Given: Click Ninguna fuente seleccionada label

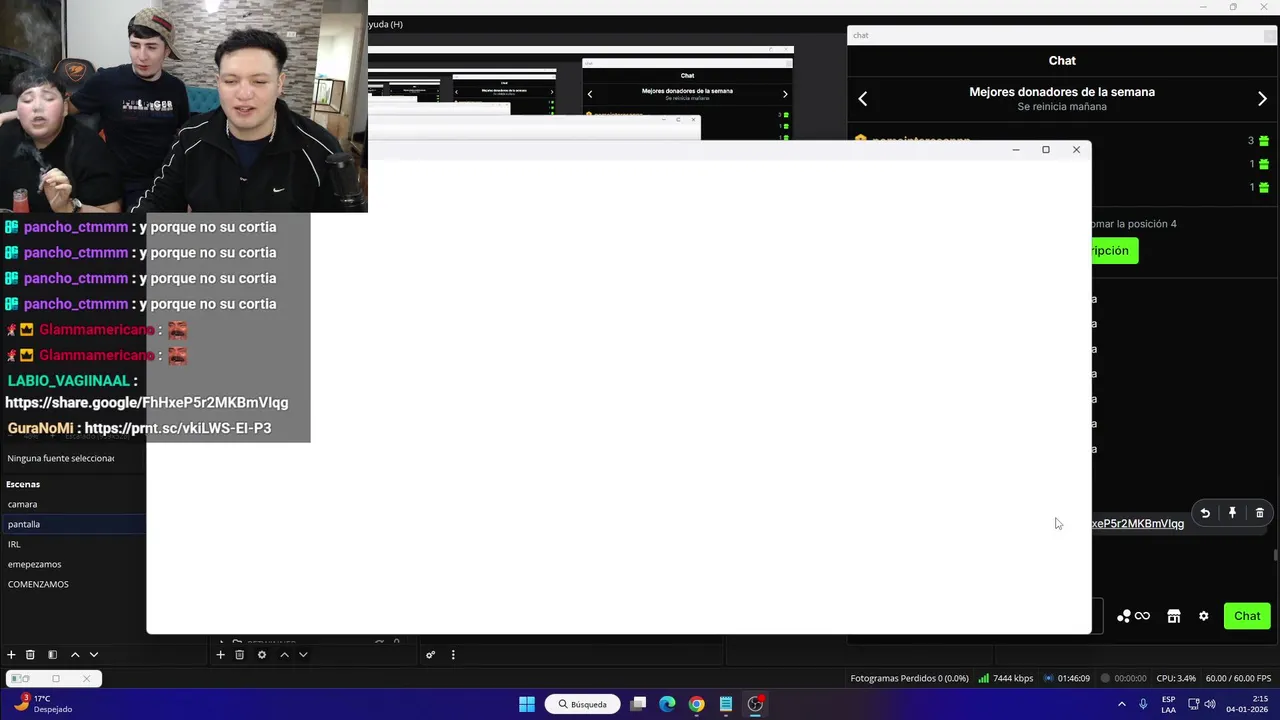Looking at the screenshot, I should (61, 458).
